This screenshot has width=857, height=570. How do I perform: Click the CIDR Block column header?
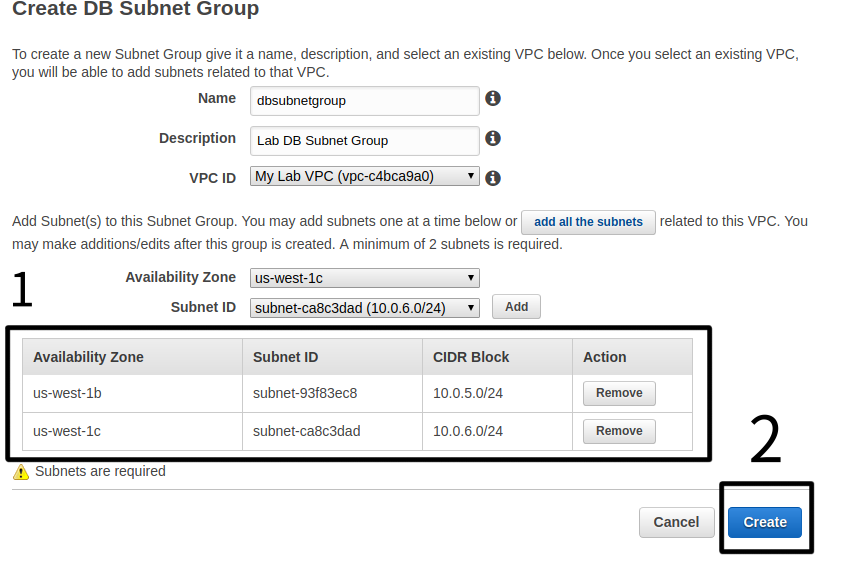[x=471, y=357]
